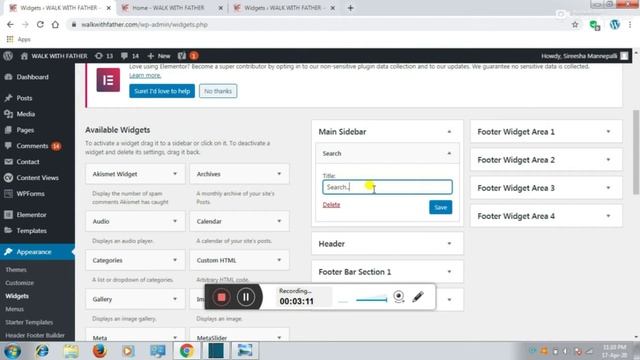Save the Search widget
Viewport: 640px width, 360px height.
pyautogui.click(x=440, y=207)
